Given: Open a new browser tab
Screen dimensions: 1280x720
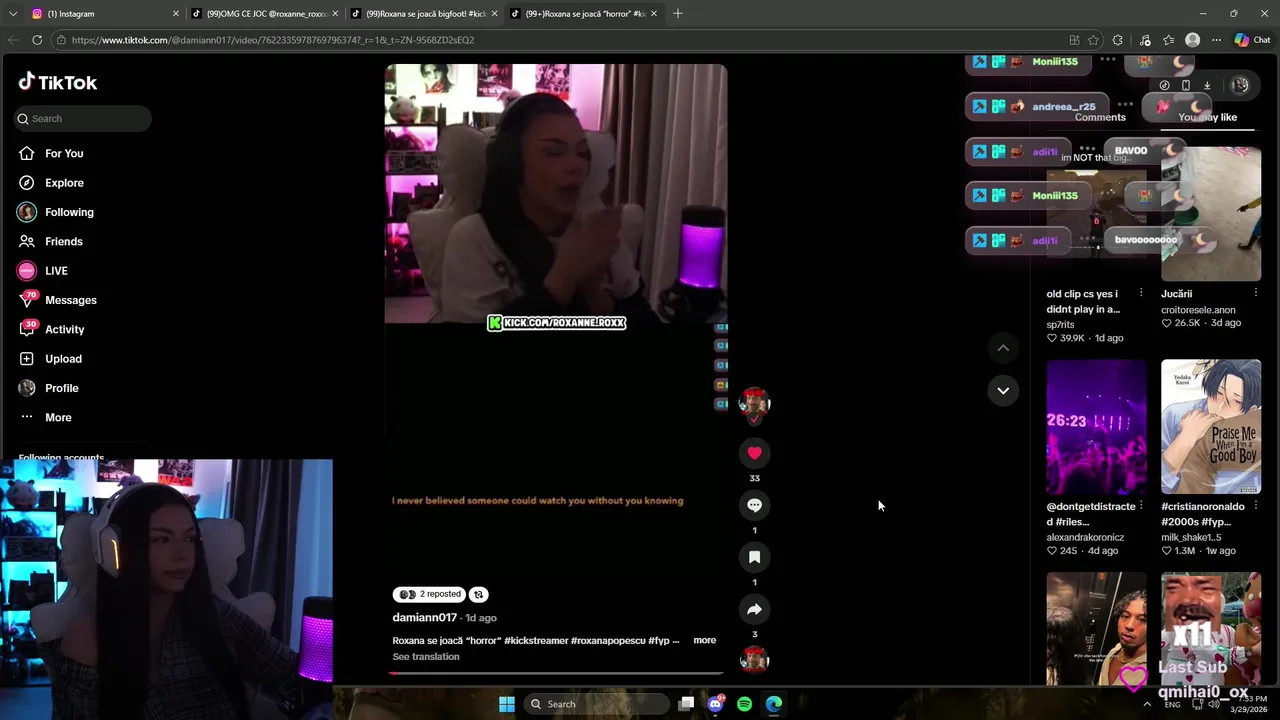Looking at the screenshot, I should [678, 13].
